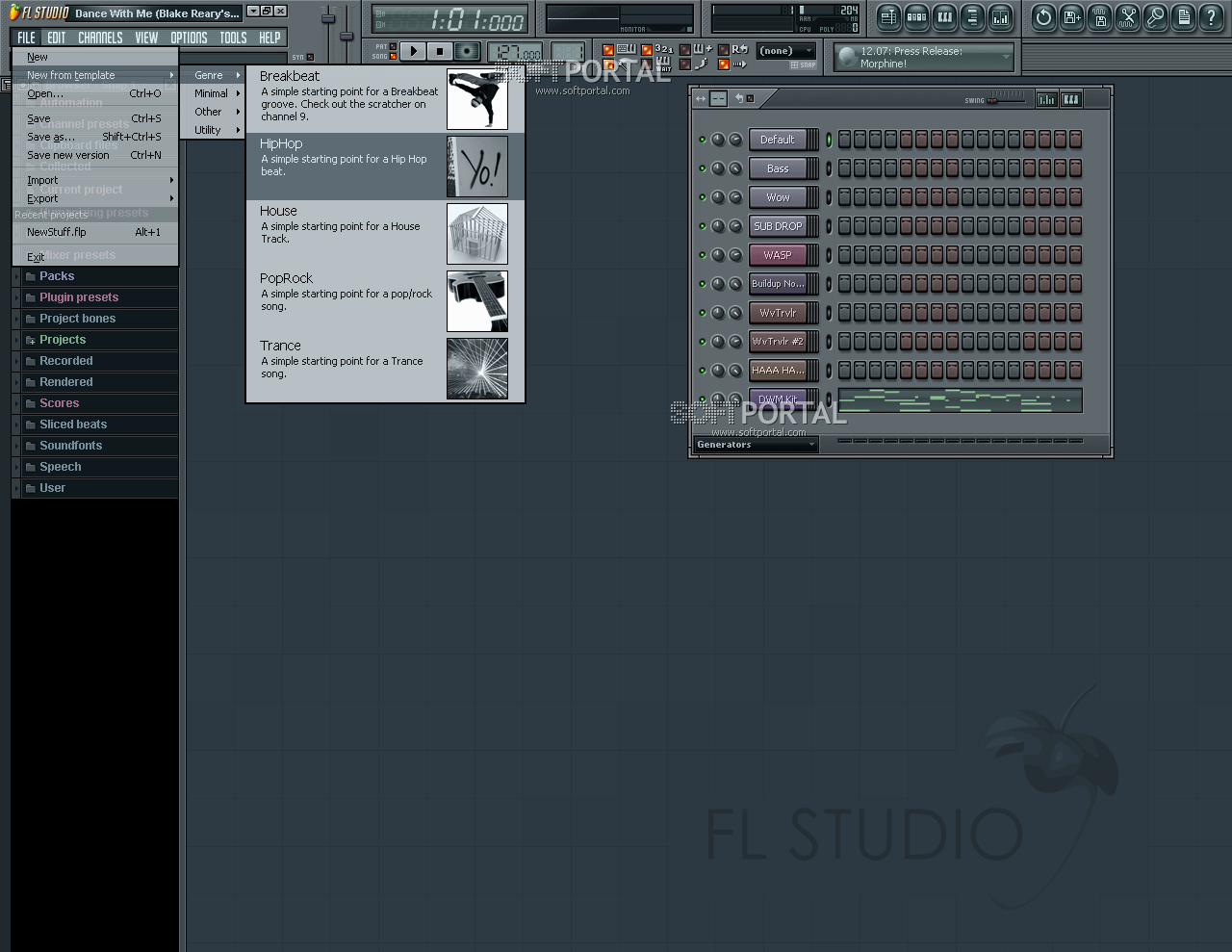
Task: Open the Generators filter dropdown
Action: point(756,445)
